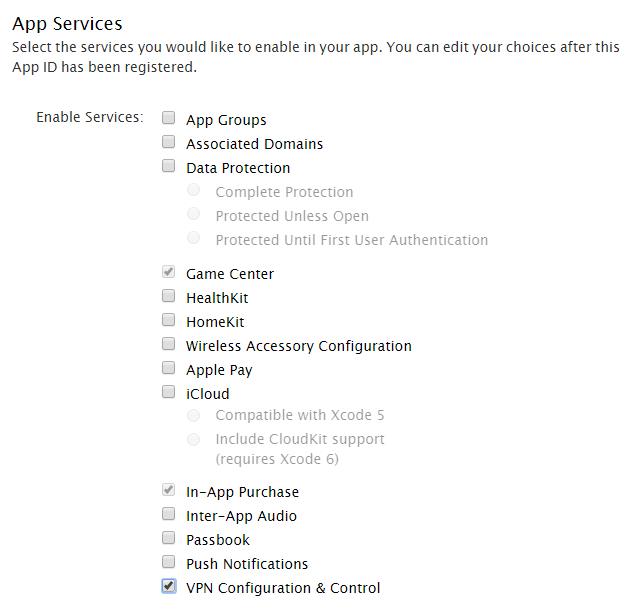This screenshot has width=633, height=607.
Task: Tick the Associated Domains checkbox
Action: click(168, 142)
